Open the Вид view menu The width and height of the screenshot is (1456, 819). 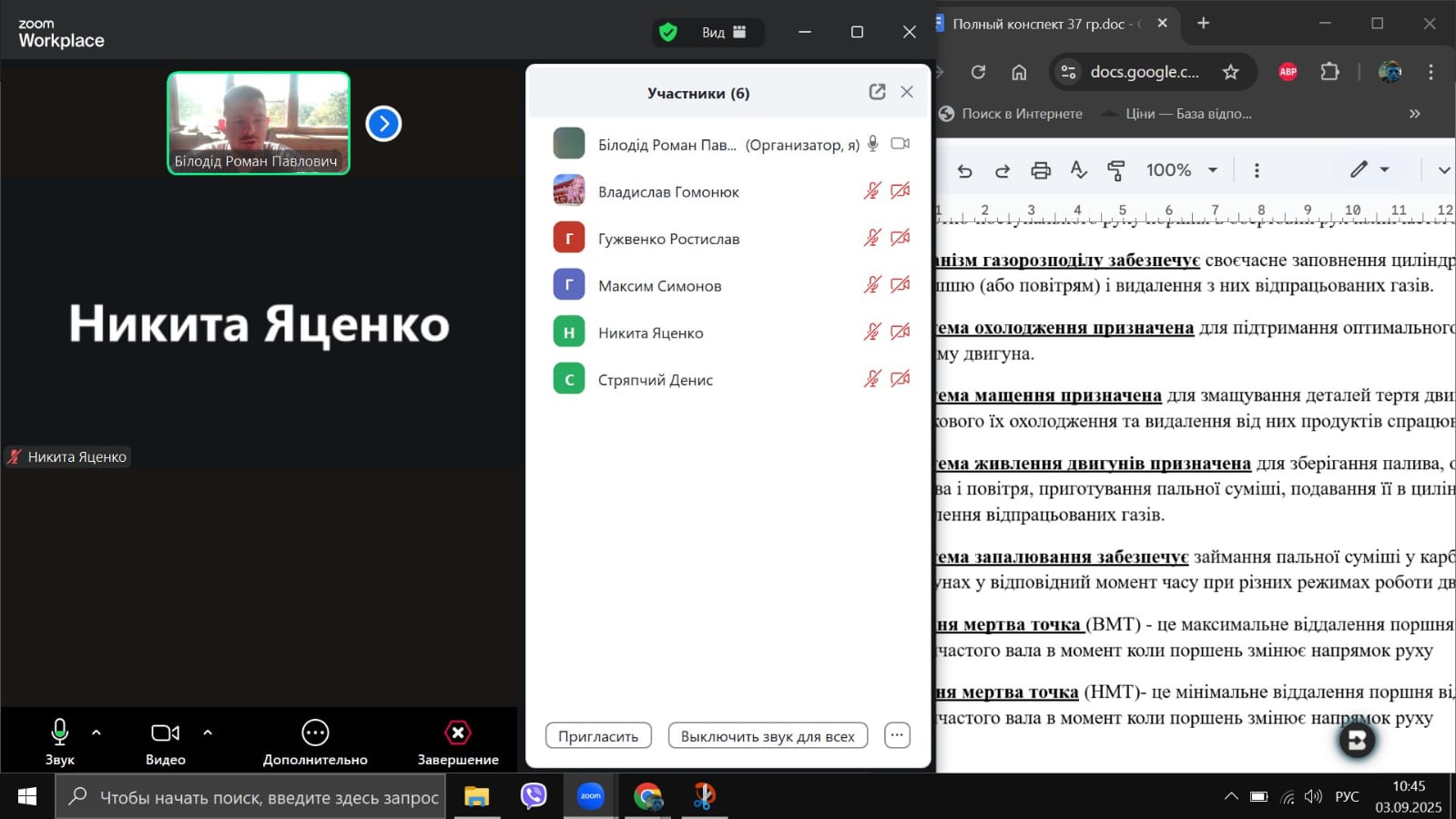723,33
